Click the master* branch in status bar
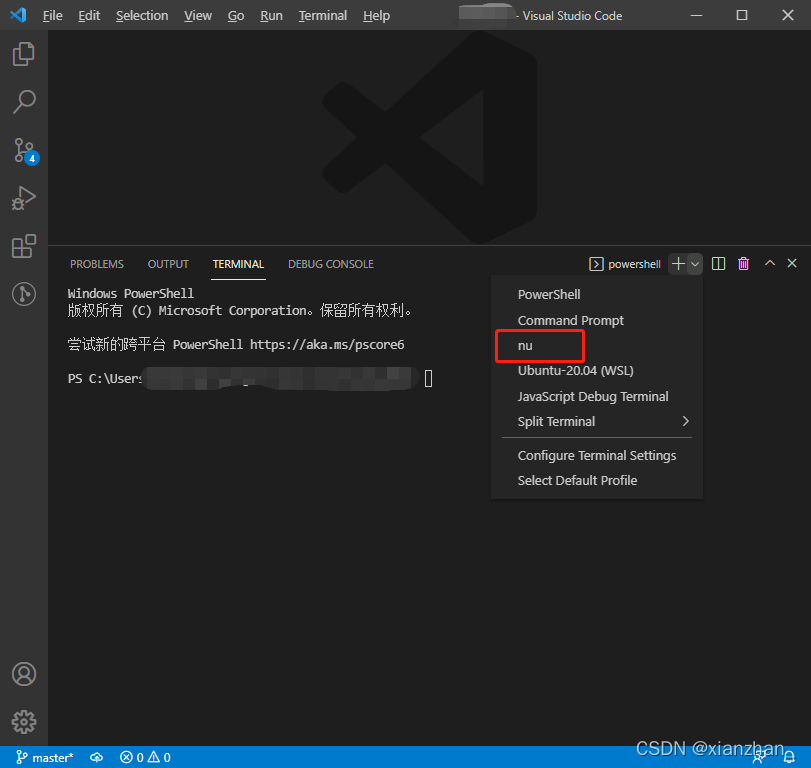Screen dimensions: 811x768 coord(44,757)
